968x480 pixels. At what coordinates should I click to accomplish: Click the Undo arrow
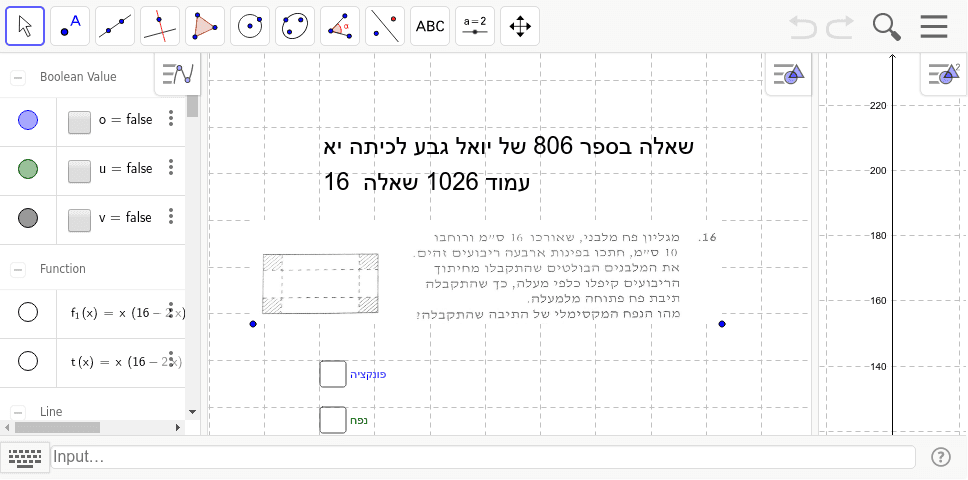click(x=803, y=27)
